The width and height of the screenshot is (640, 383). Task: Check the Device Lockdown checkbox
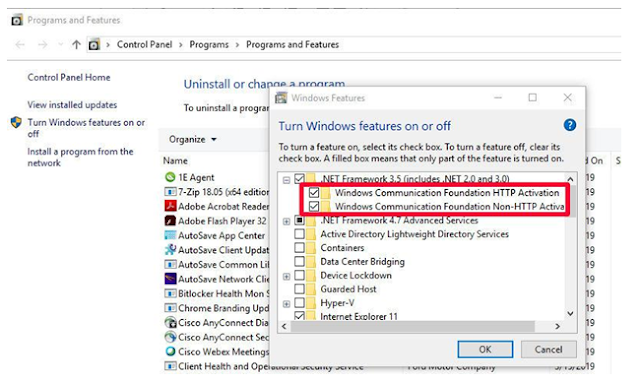(x=299, y=275)
